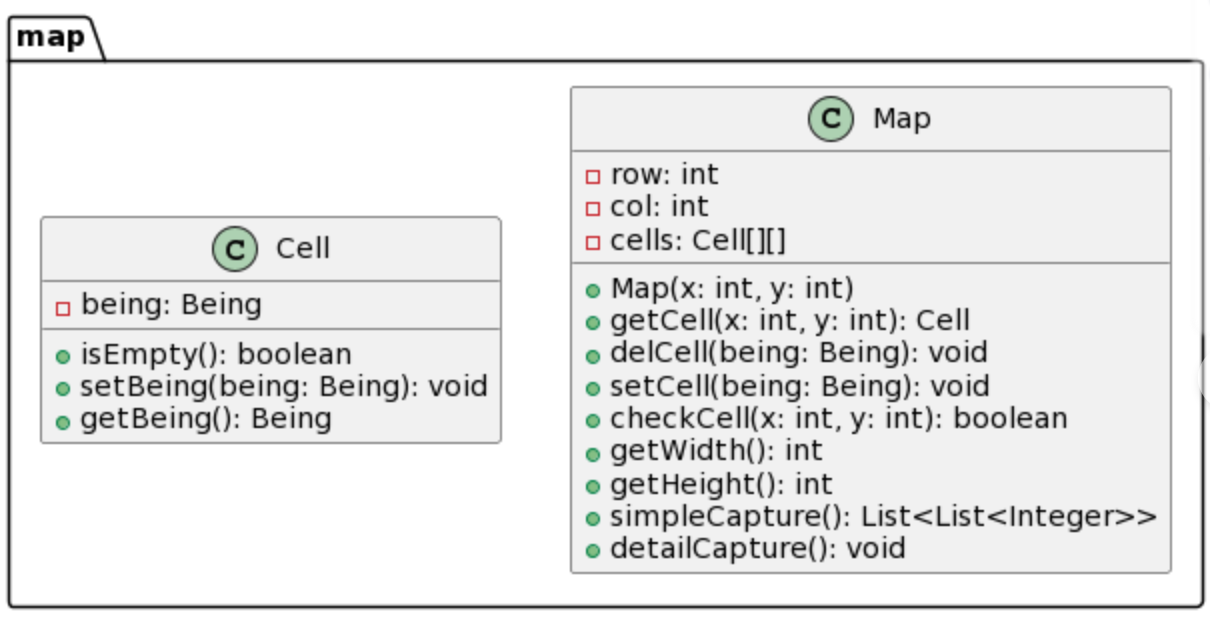Click the green public dot beside detailCapture()
The width and height of the screenshot is (1210, 619).
tap(593, 550)
